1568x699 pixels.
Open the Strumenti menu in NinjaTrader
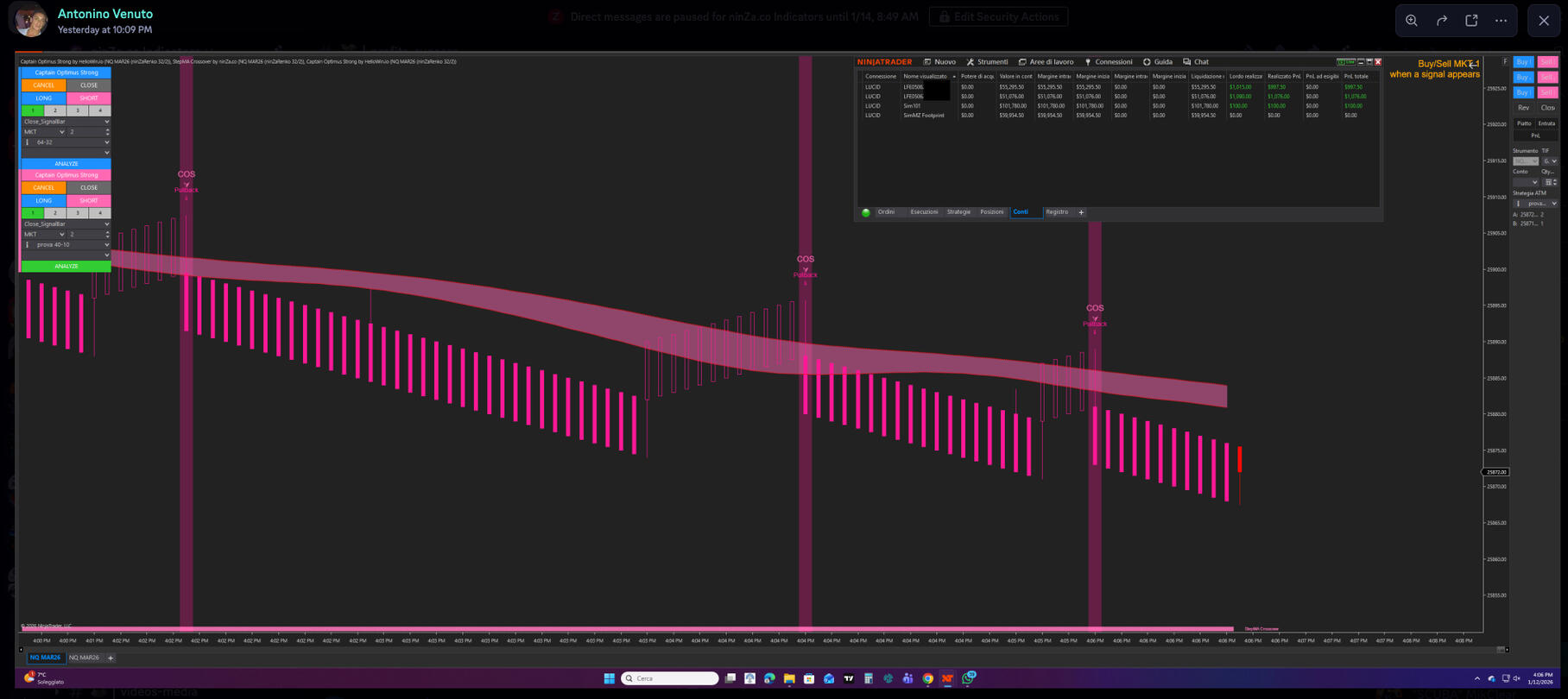[987, 62]
